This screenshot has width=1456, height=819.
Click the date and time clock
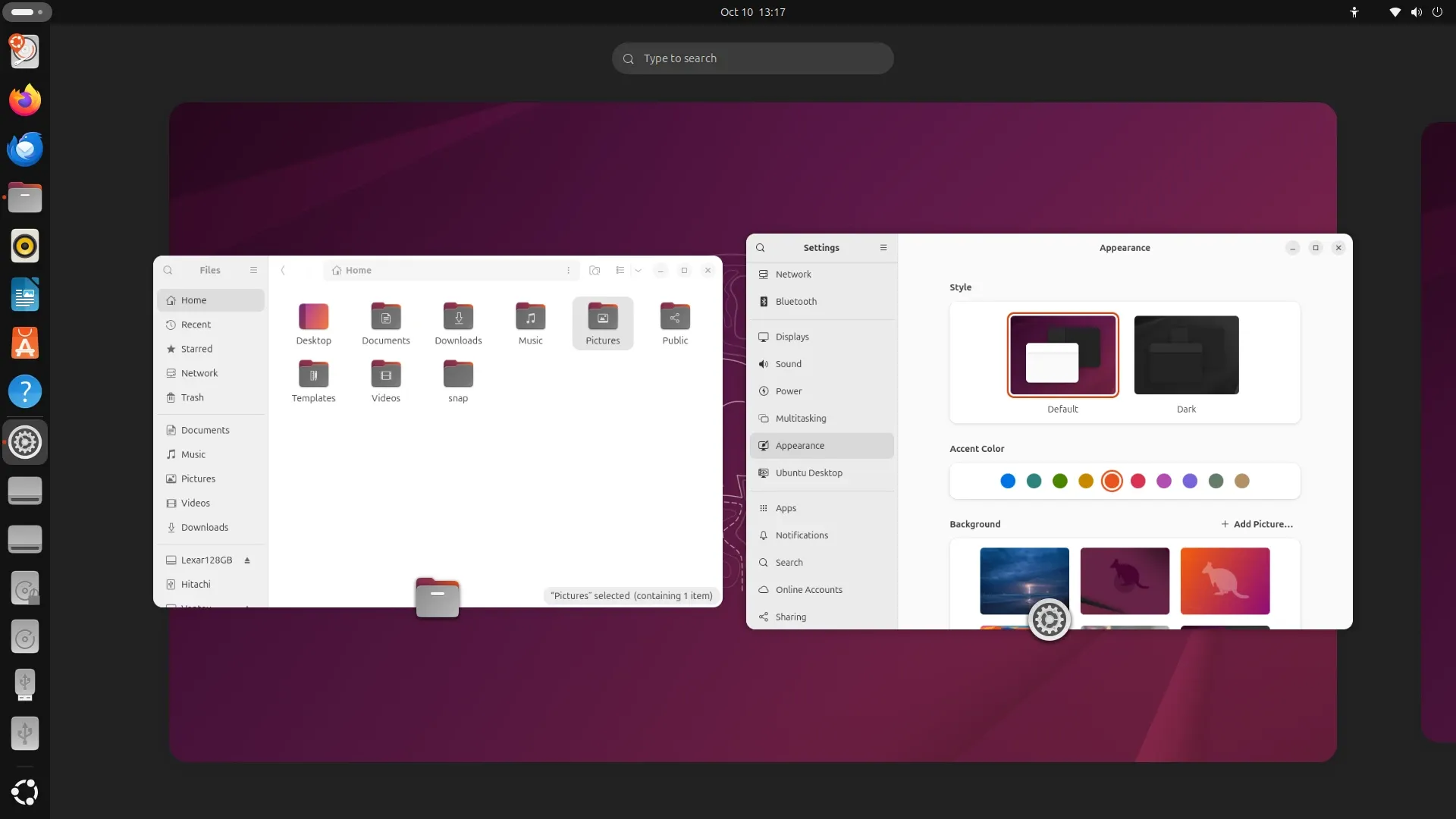click(752, 12)
